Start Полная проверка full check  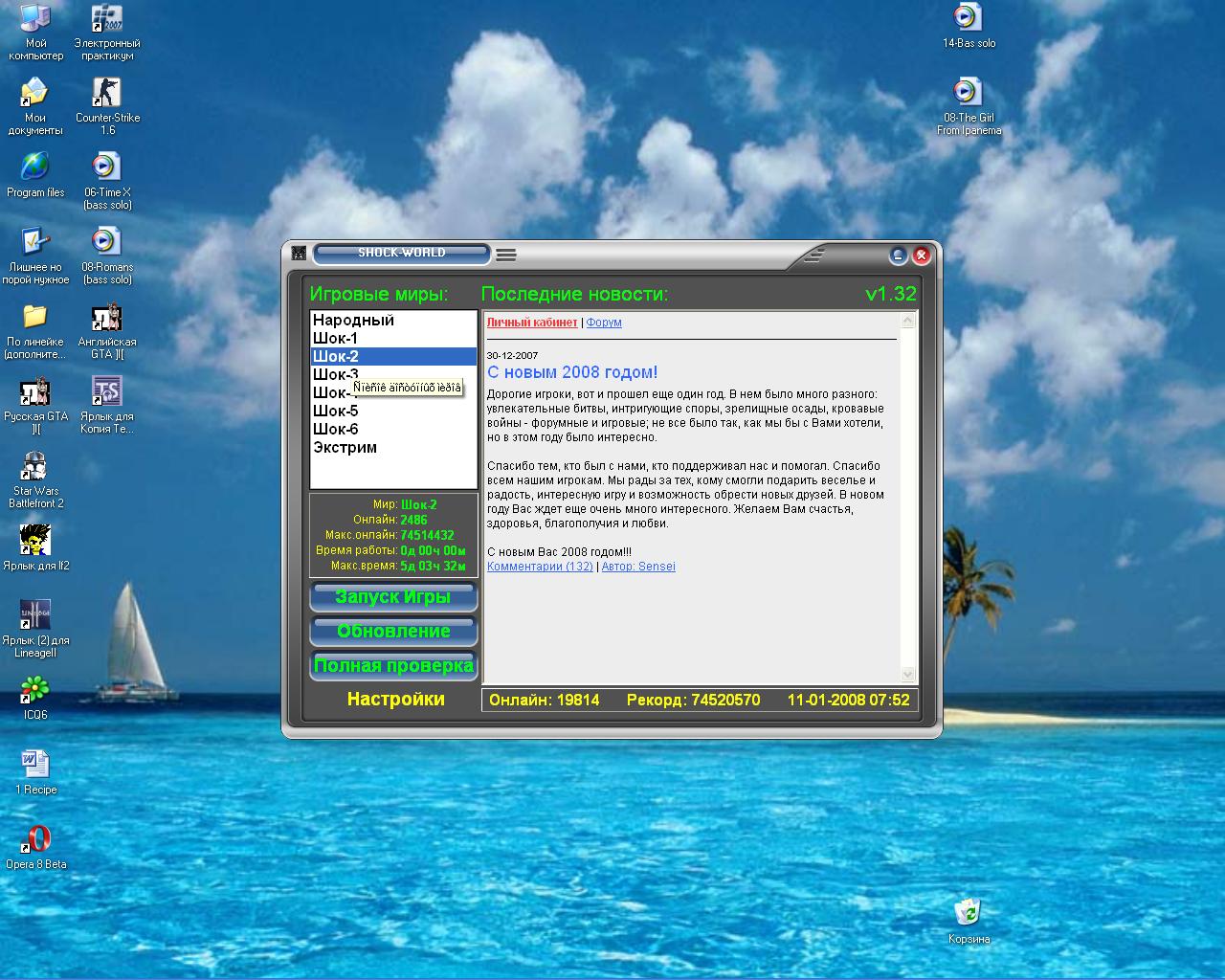[393, 666]
